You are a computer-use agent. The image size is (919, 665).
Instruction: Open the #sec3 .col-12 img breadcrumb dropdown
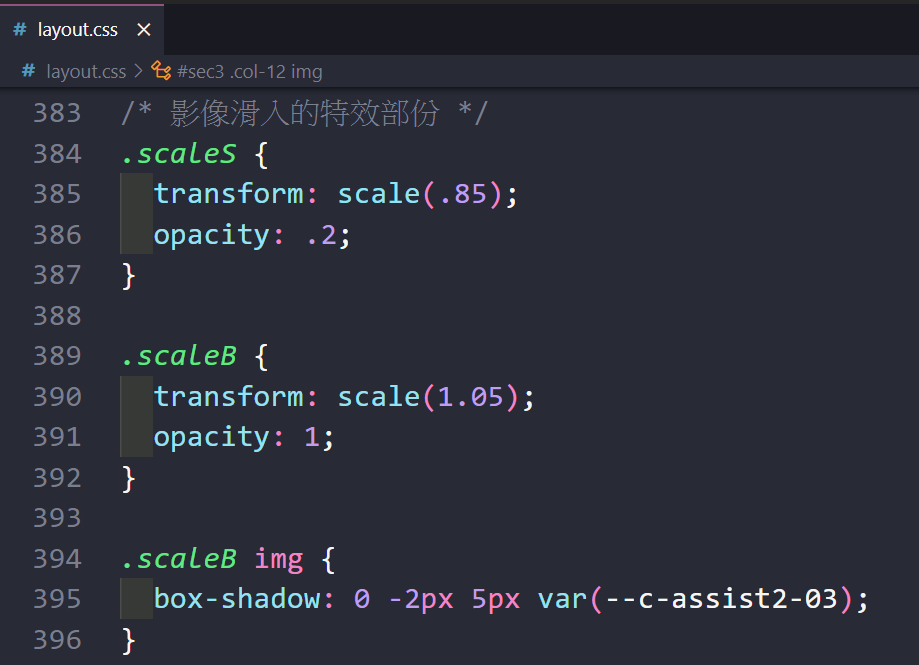point(249,71)
